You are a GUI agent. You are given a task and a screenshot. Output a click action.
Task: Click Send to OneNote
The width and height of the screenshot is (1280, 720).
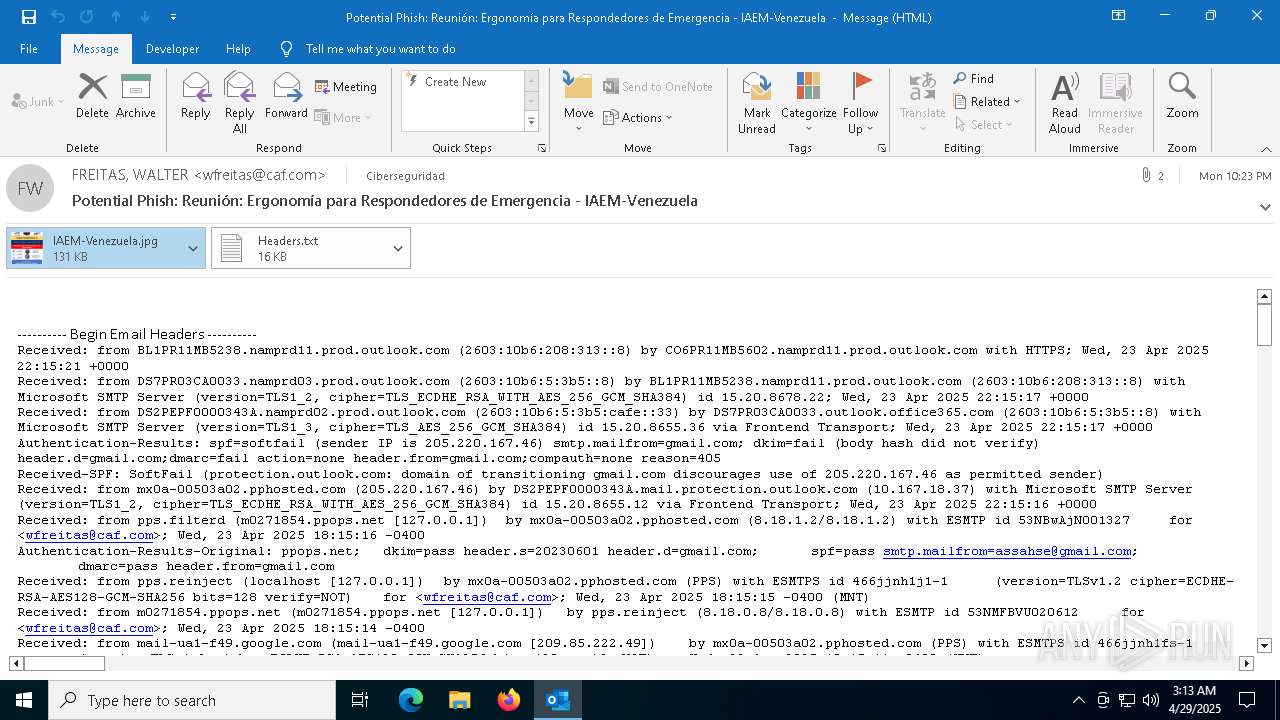(x=658, y=87)
